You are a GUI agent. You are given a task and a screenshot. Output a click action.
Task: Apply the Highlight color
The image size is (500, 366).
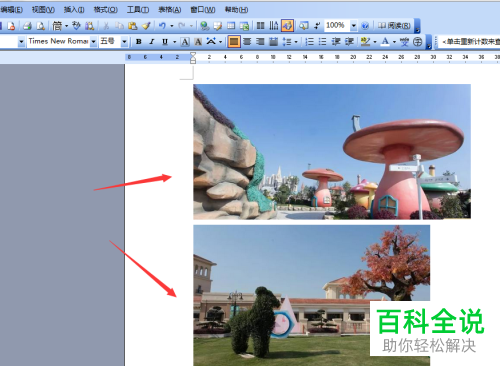pos(365,42)
